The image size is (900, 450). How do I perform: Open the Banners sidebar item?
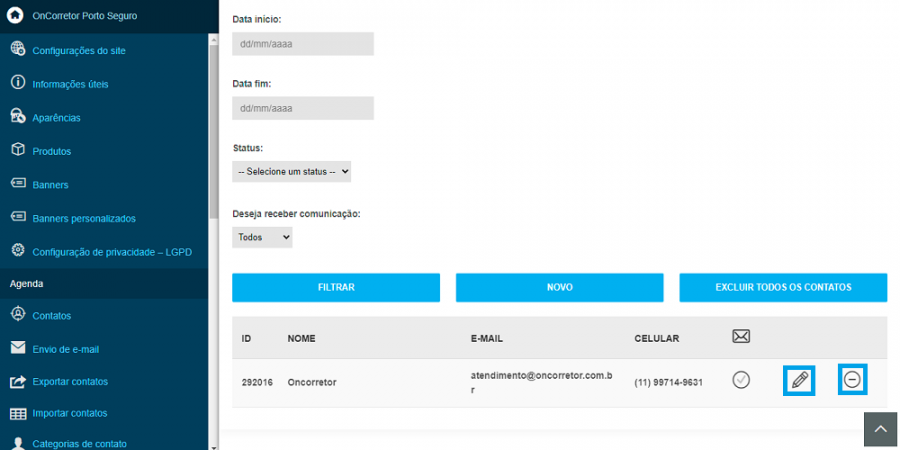click(x=50, y=185)
